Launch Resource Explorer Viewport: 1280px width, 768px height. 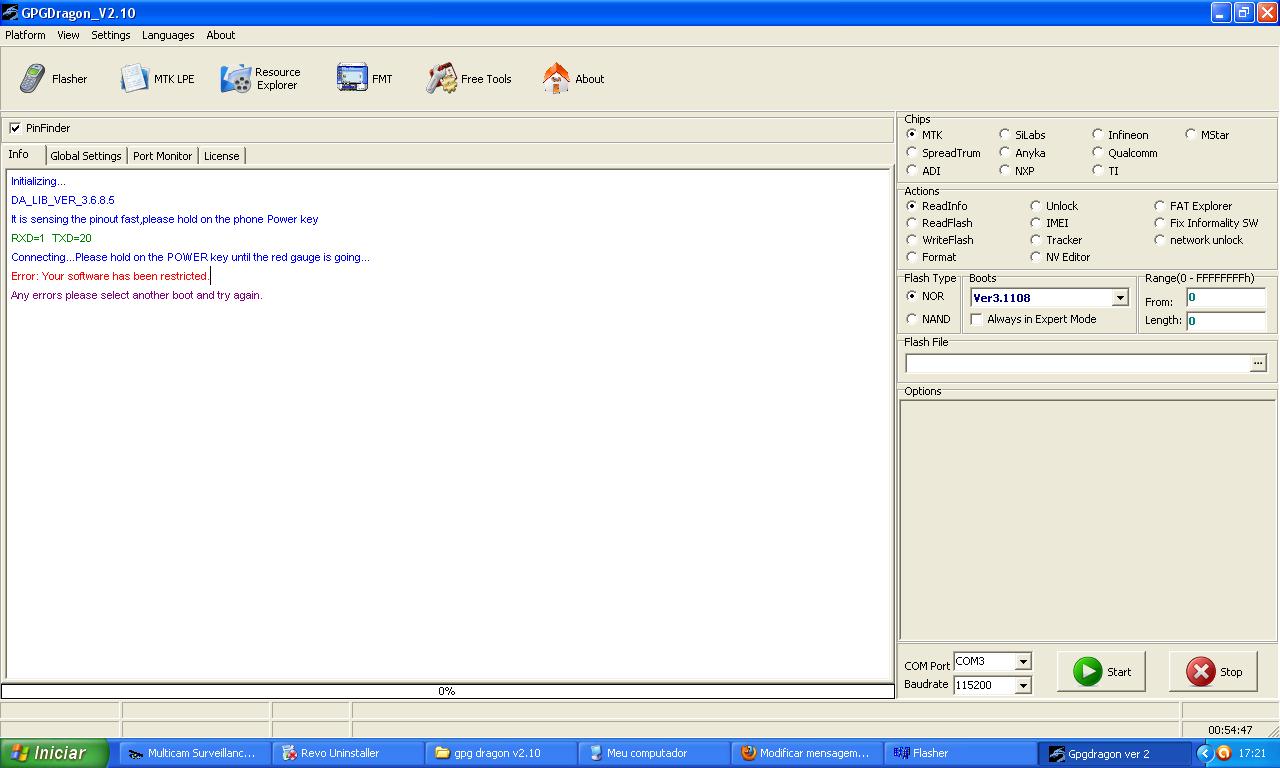click(261, 79)
